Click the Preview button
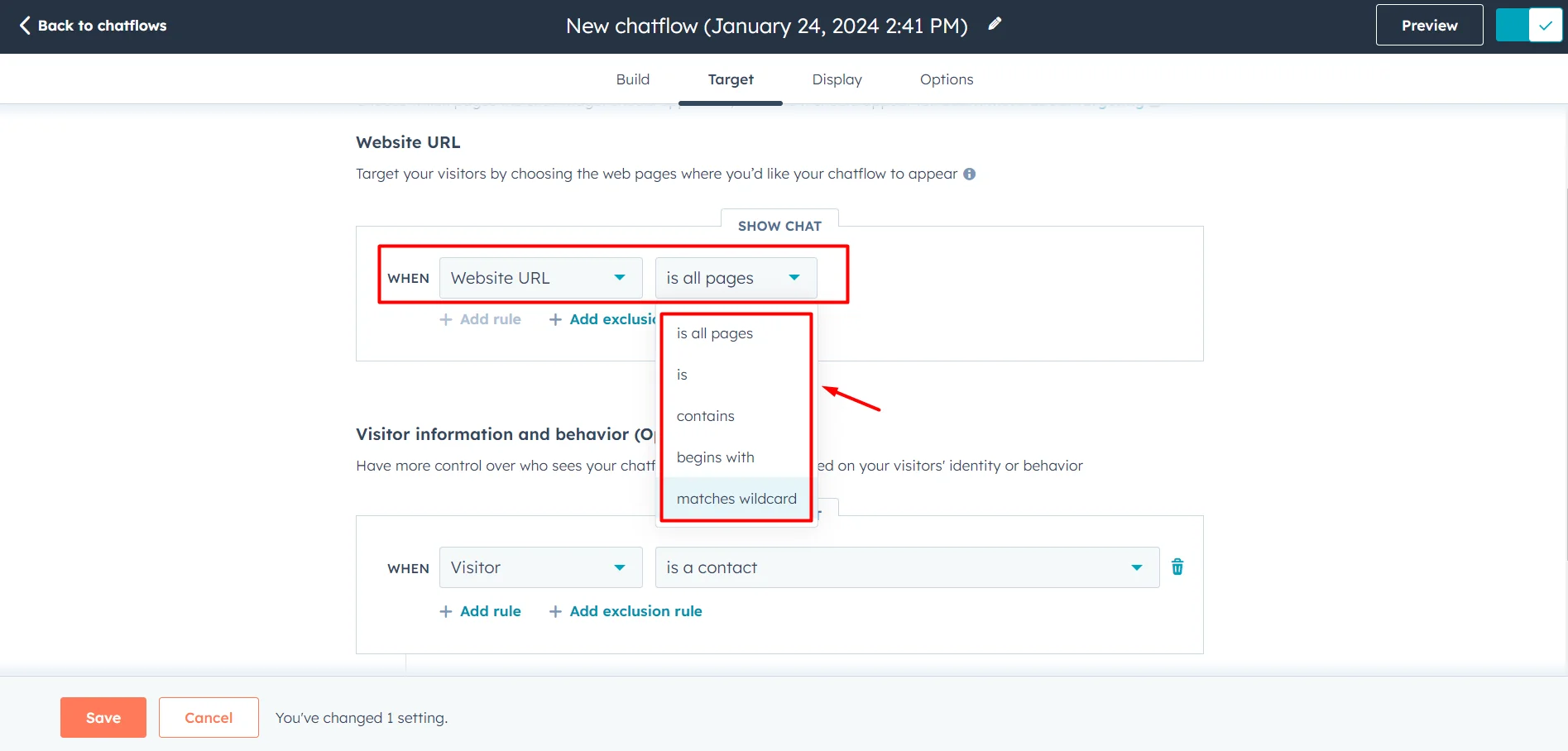 [x=1428, y=26]
